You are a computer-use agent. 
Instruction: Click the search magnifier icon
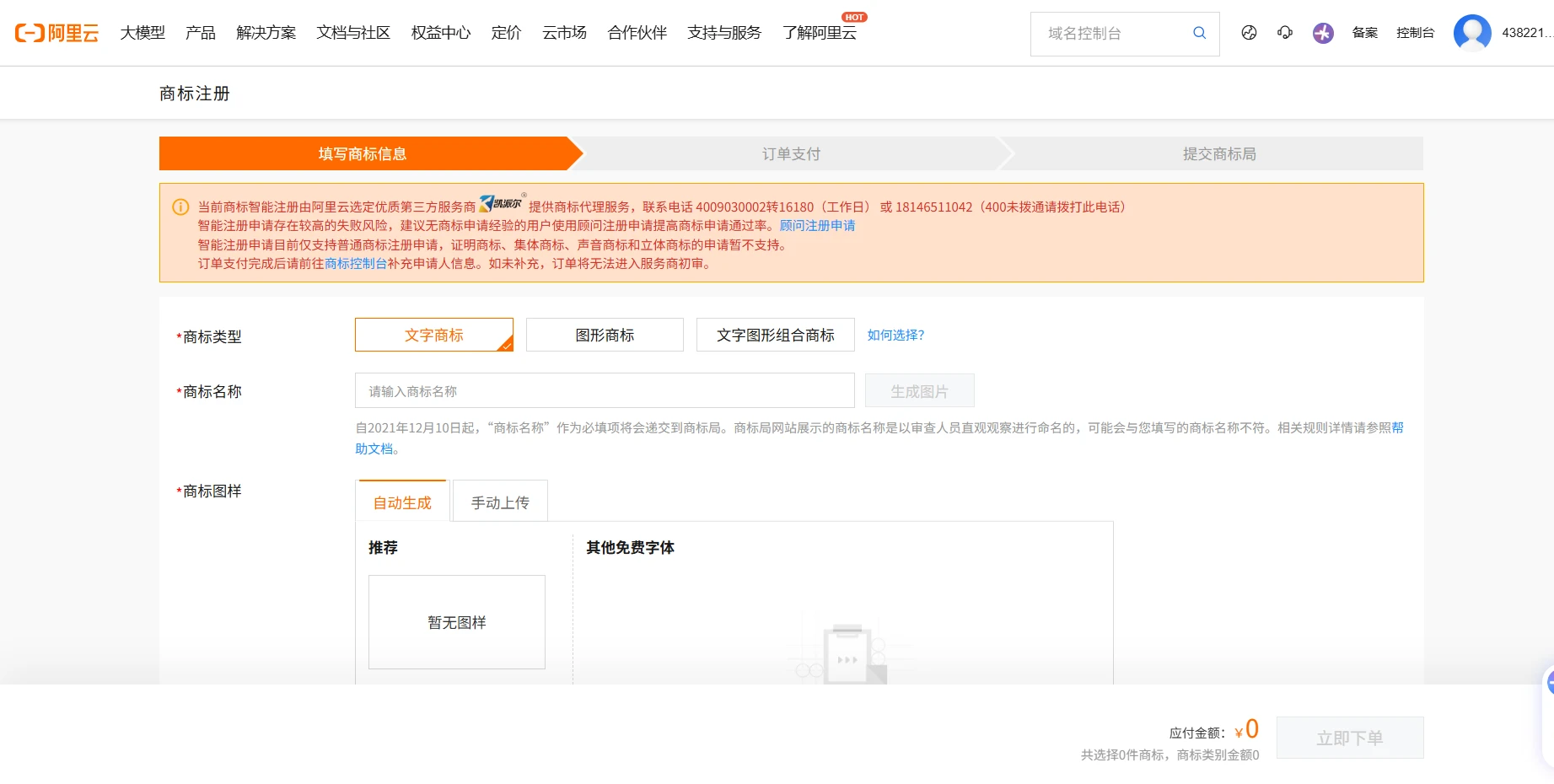pos(1199,33)
